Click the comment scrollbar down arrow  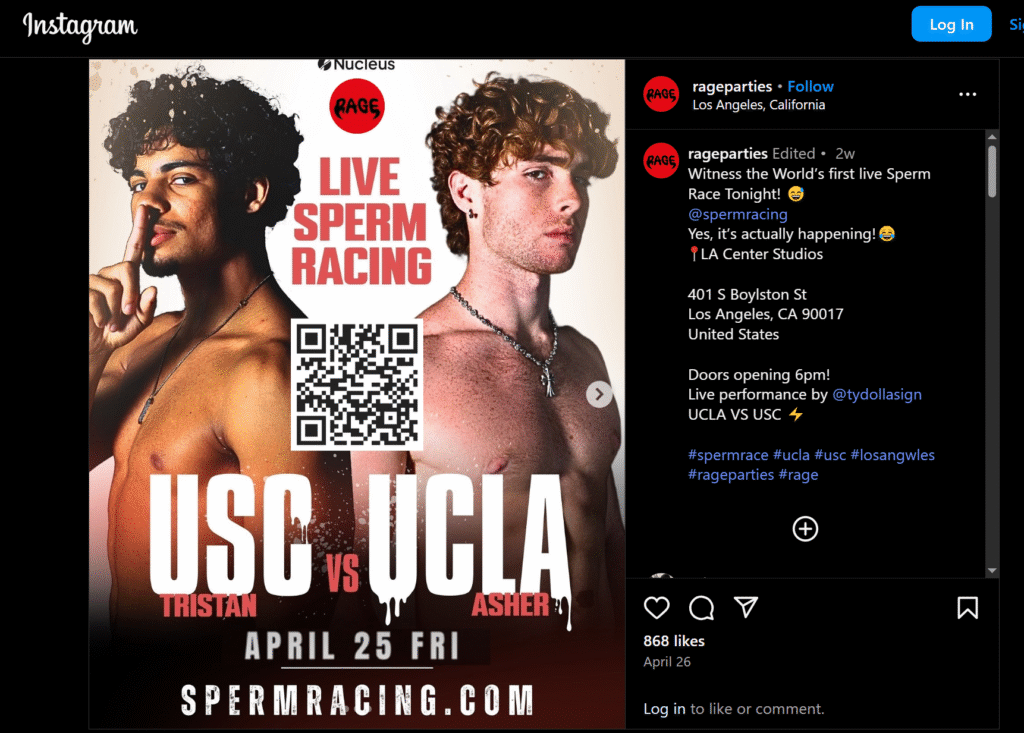point(992,570)
